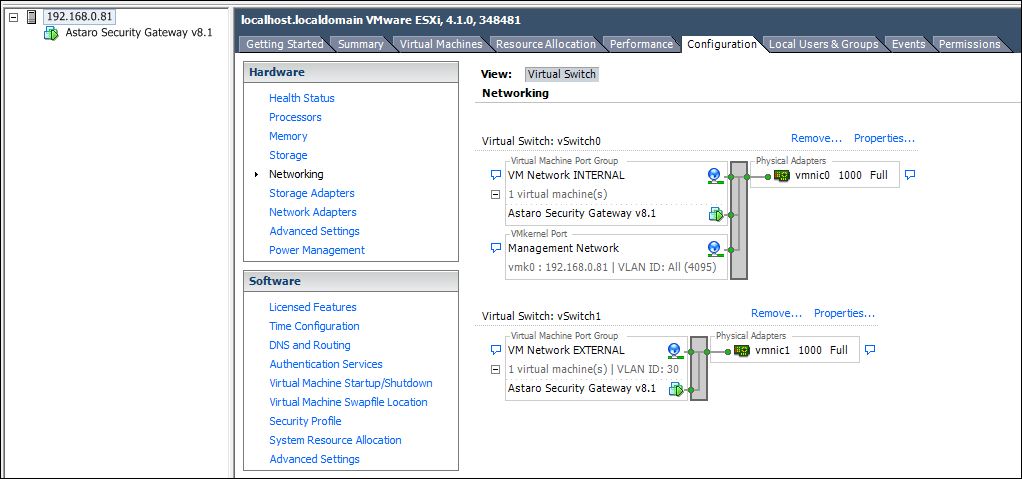This screenshot has width=1022, height=479.
Task: Collapse virtual machine list under VM Network EXTERNAL
Action: point(495,369)
